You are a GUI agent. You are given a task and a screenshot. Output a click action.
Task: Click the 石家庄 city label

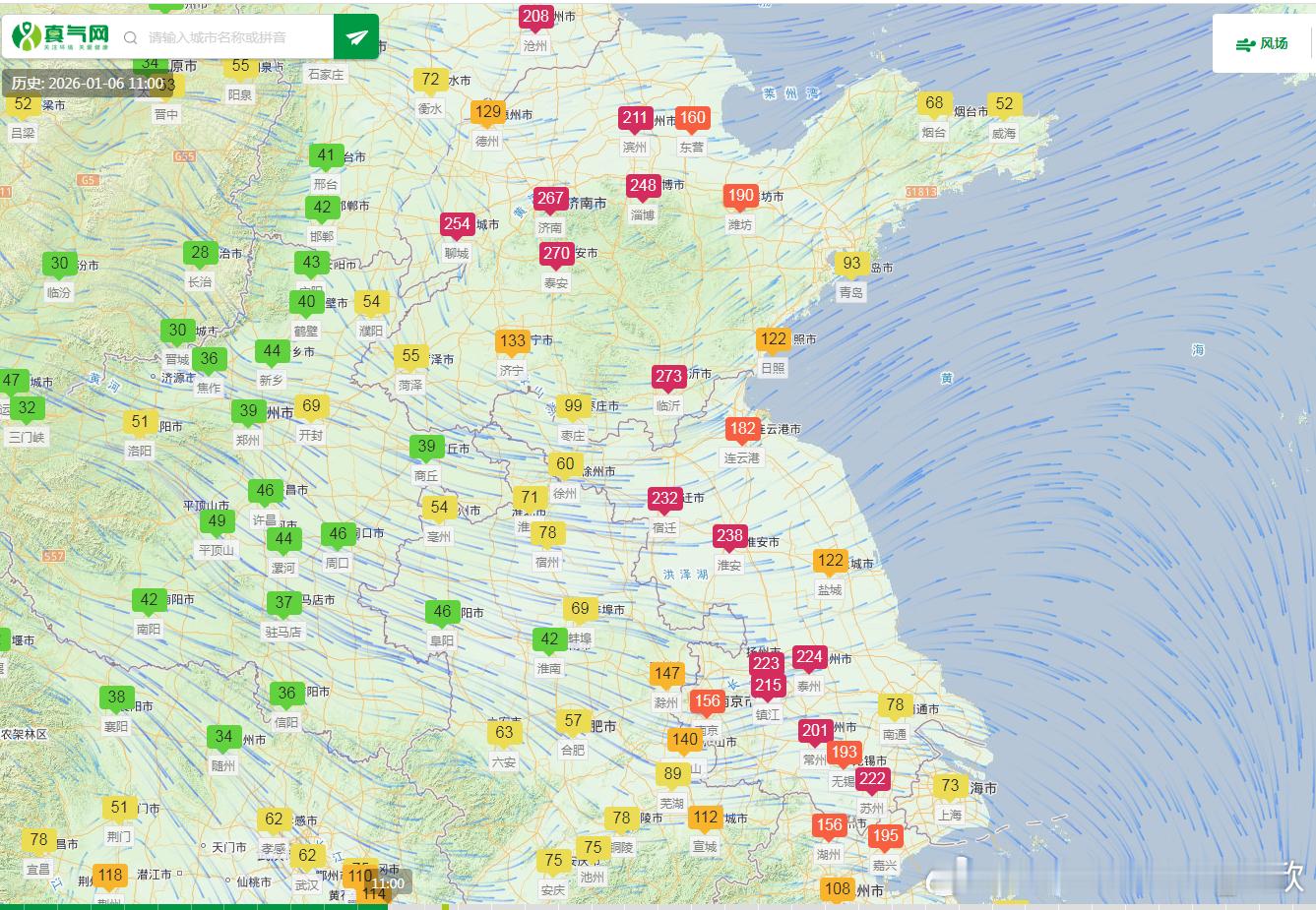tap(326, 75)
